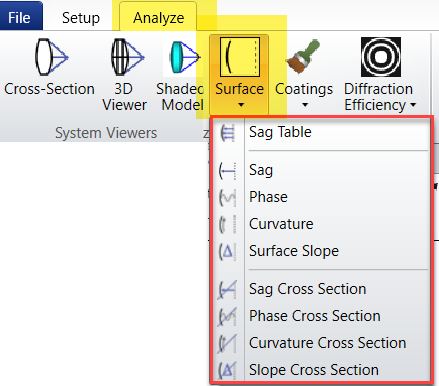The image size is (439, 386).
Task: Click the Phase Cross Section icon
Action: 227,316
